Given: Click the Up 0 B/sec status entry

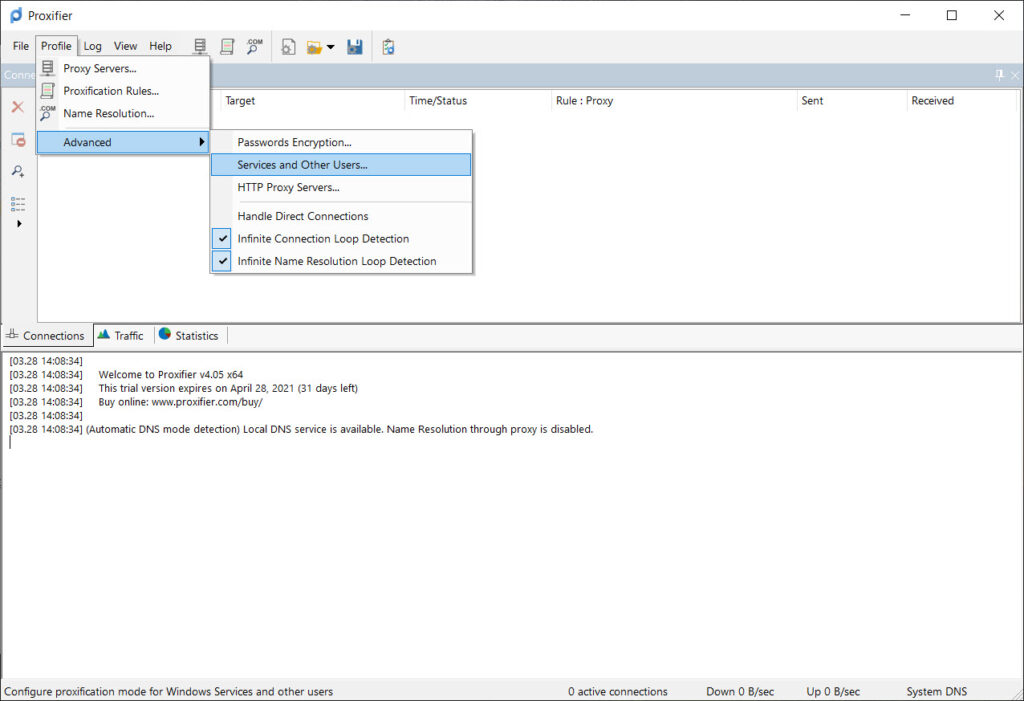Looking at the screenshot, I should [x=833, y=691].
